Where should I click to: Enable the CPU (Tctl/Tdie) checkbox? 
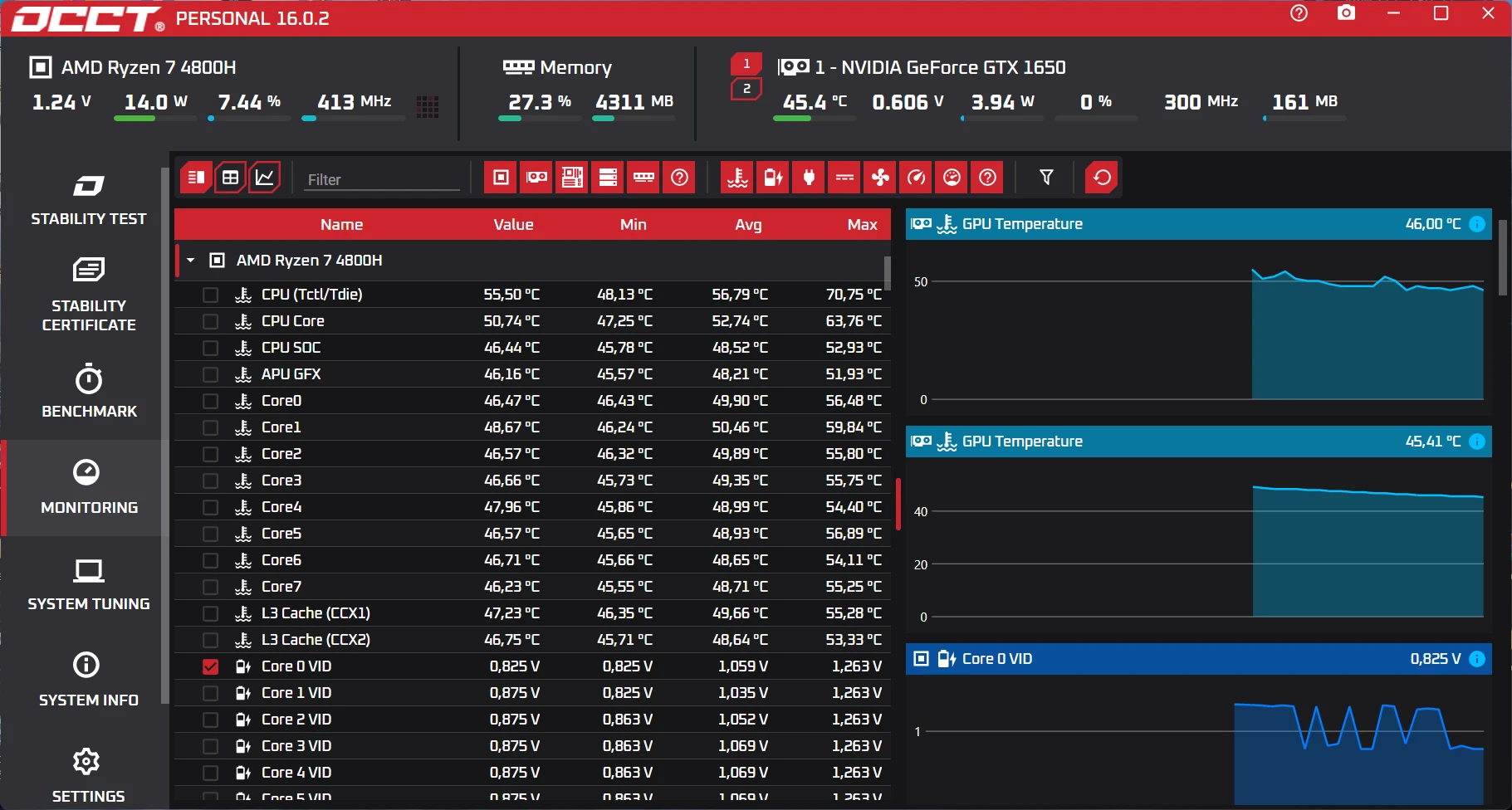coord(211,295)
